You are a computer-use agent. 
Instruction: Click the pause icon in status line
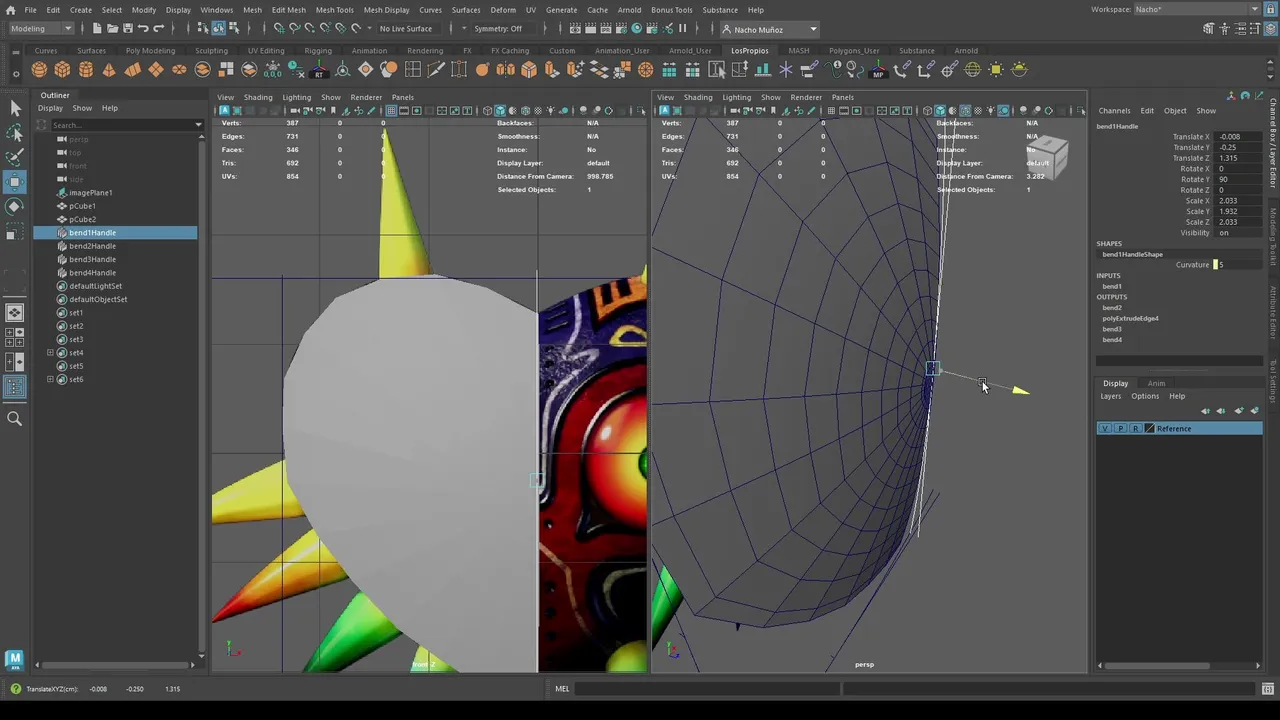tap(683, 28)
